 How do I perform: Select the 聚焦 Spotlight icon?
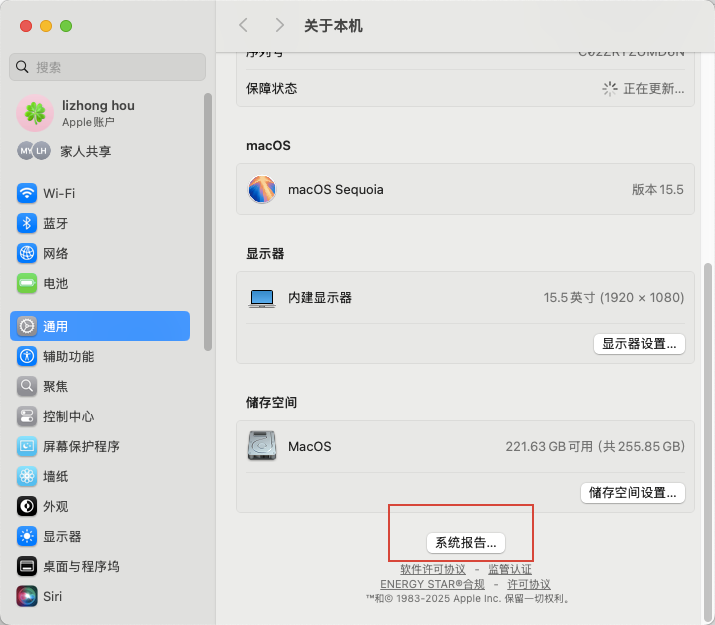(27, 386)
